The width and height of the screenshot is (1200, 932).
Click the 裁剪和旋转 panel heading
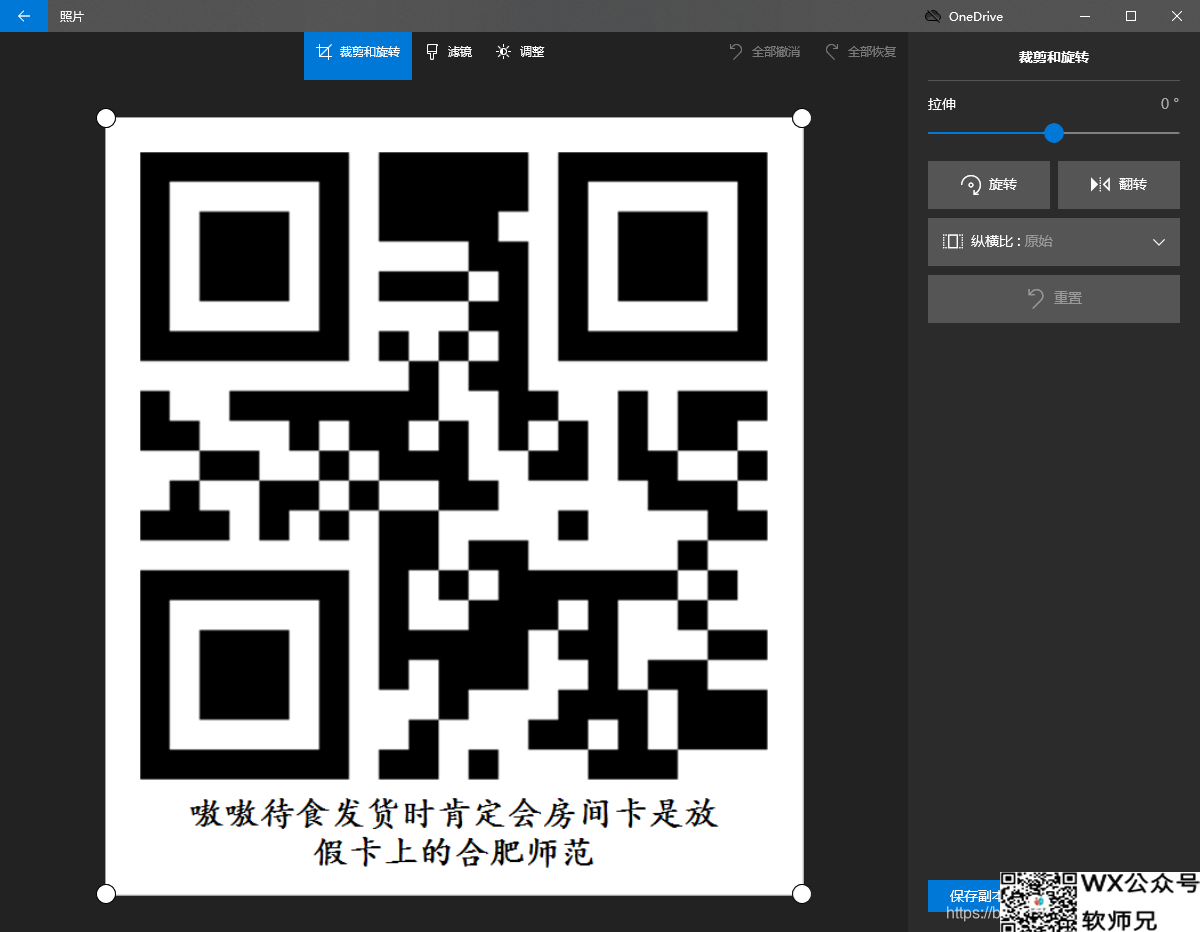click(1054, 57)
